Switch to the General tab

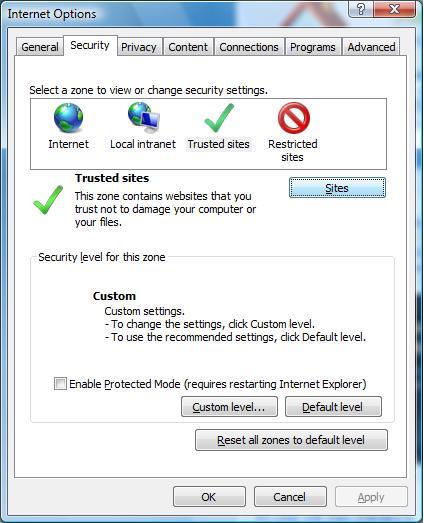pyautogui.click(x=40, y=47)
